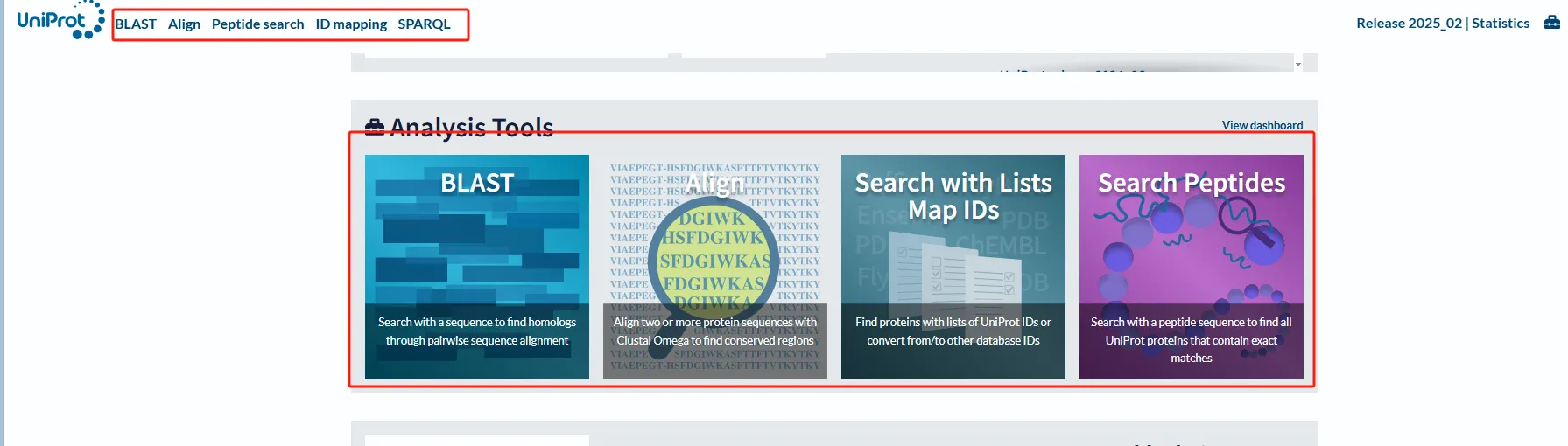1568x446 pixels.
Task: Open ID mapping from the top menu
Action: [351, 24]
